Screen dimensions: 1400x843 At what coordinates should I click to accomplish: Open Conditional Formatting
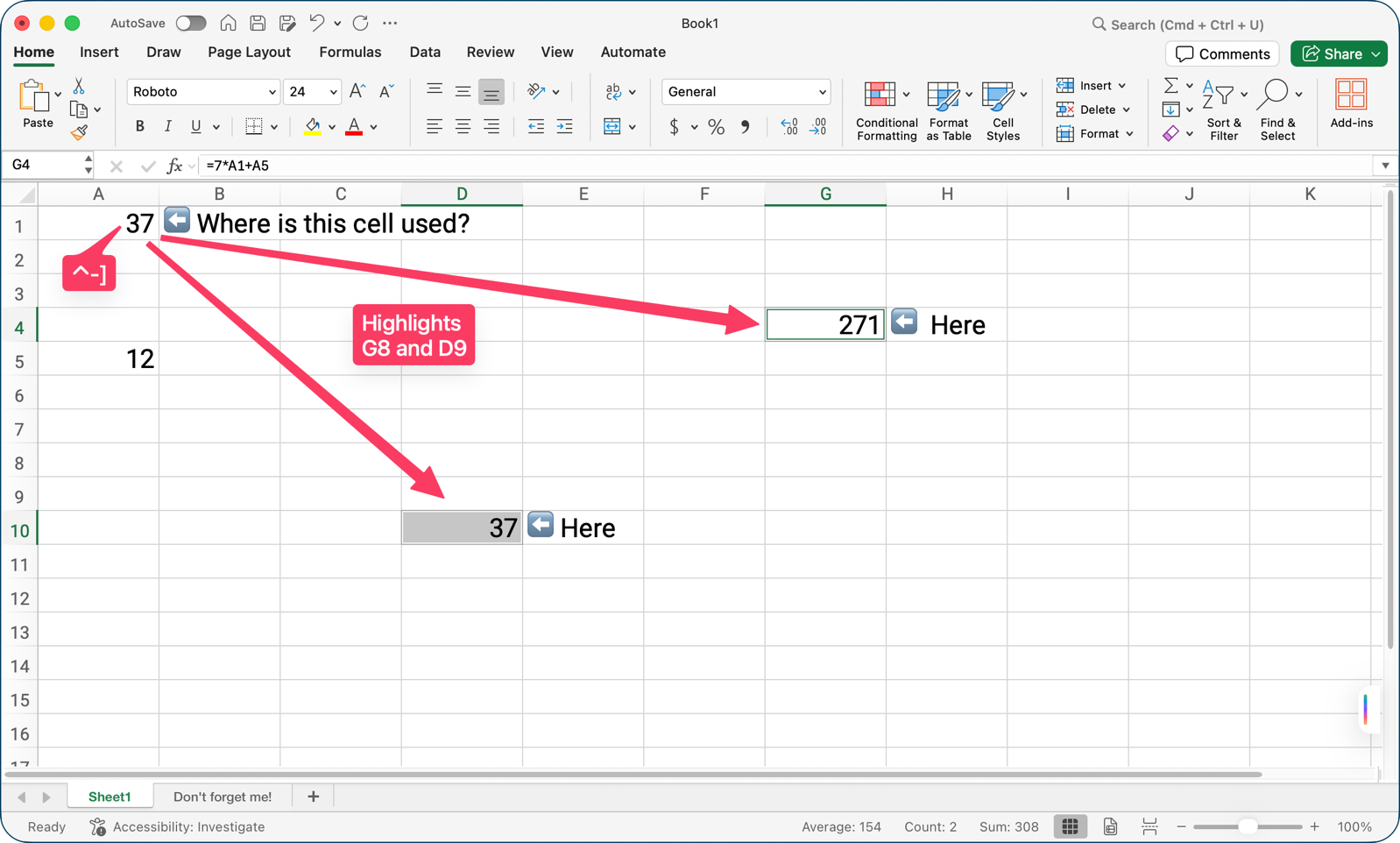pos(887,110)
